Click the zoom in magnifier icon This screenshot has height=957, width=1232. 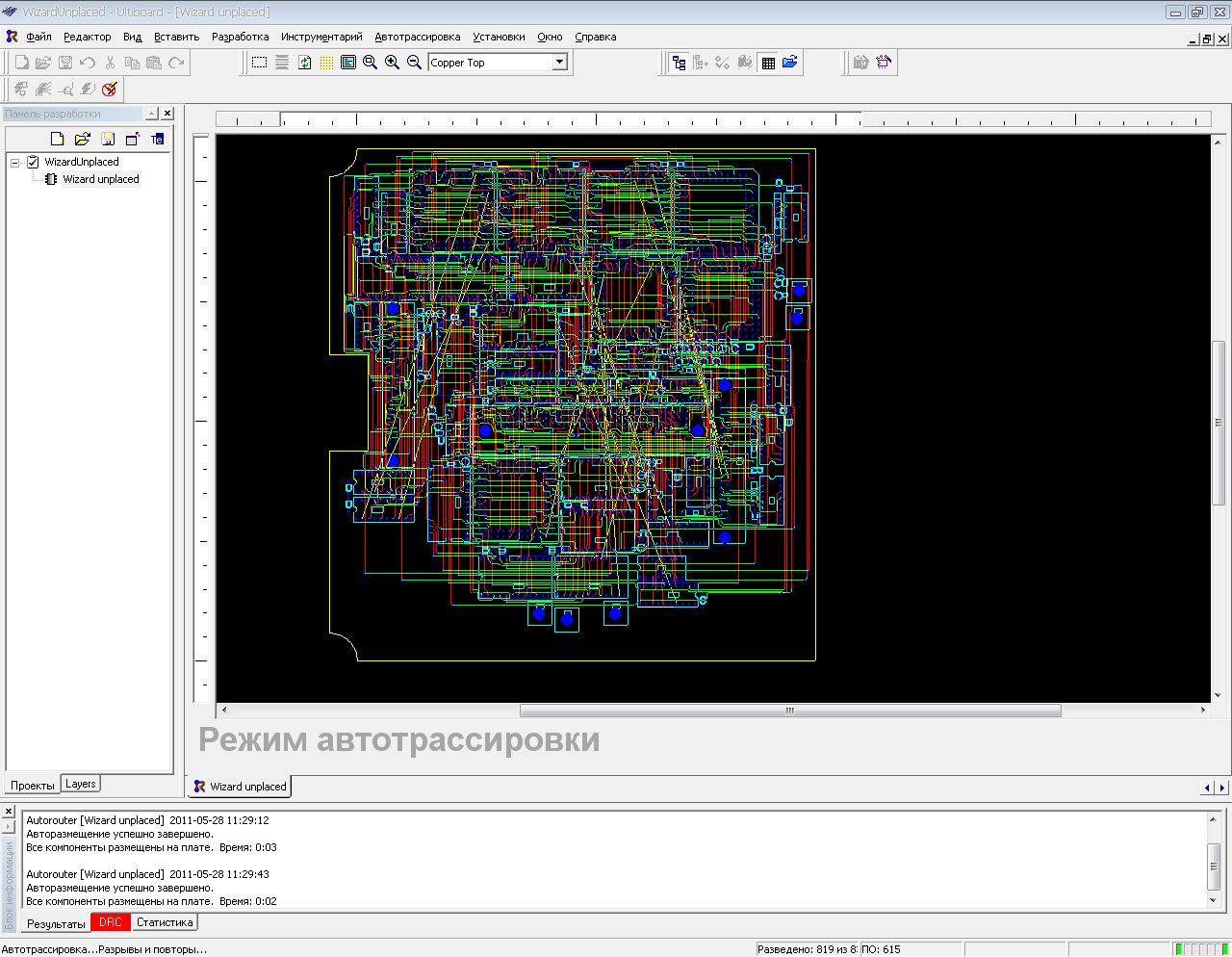click(392, 63)
